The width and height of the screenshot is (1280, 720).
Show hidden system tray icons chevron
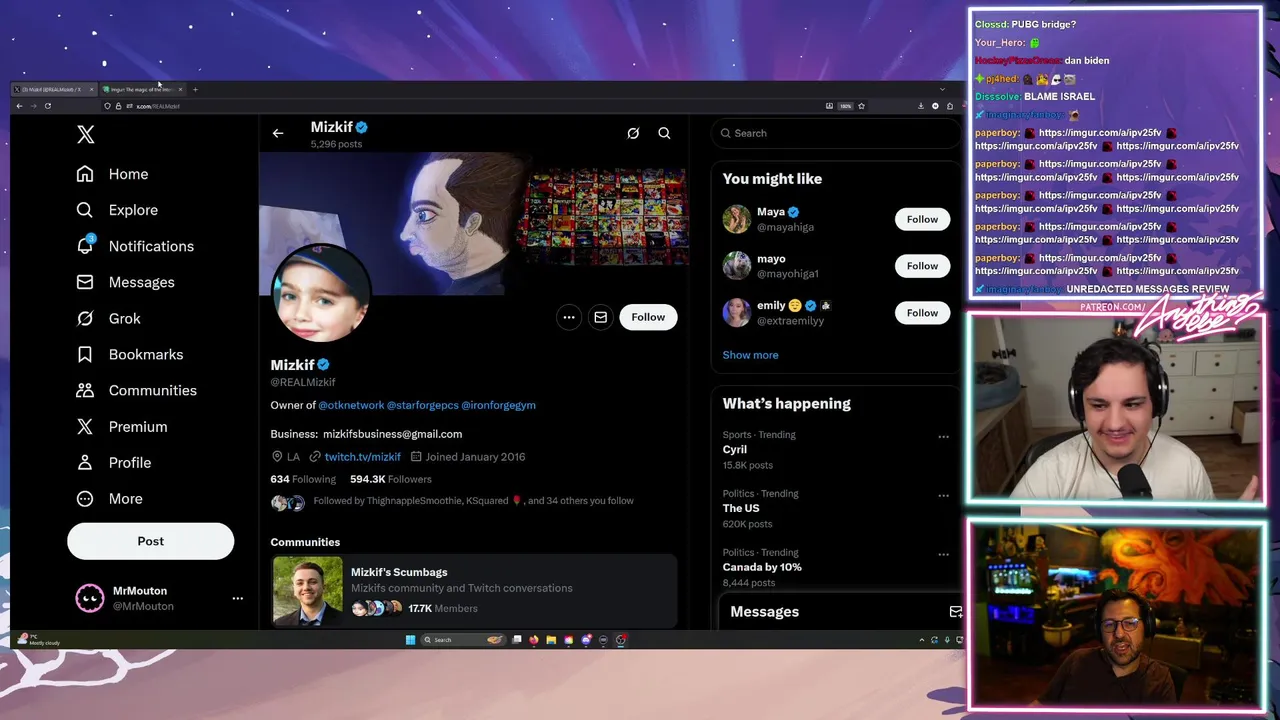coord(922,640)
